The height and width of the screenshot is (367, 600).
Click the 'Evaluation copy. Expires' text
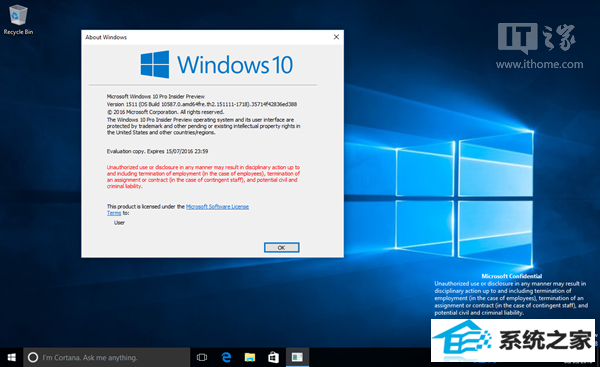click(x=157, y=151)
